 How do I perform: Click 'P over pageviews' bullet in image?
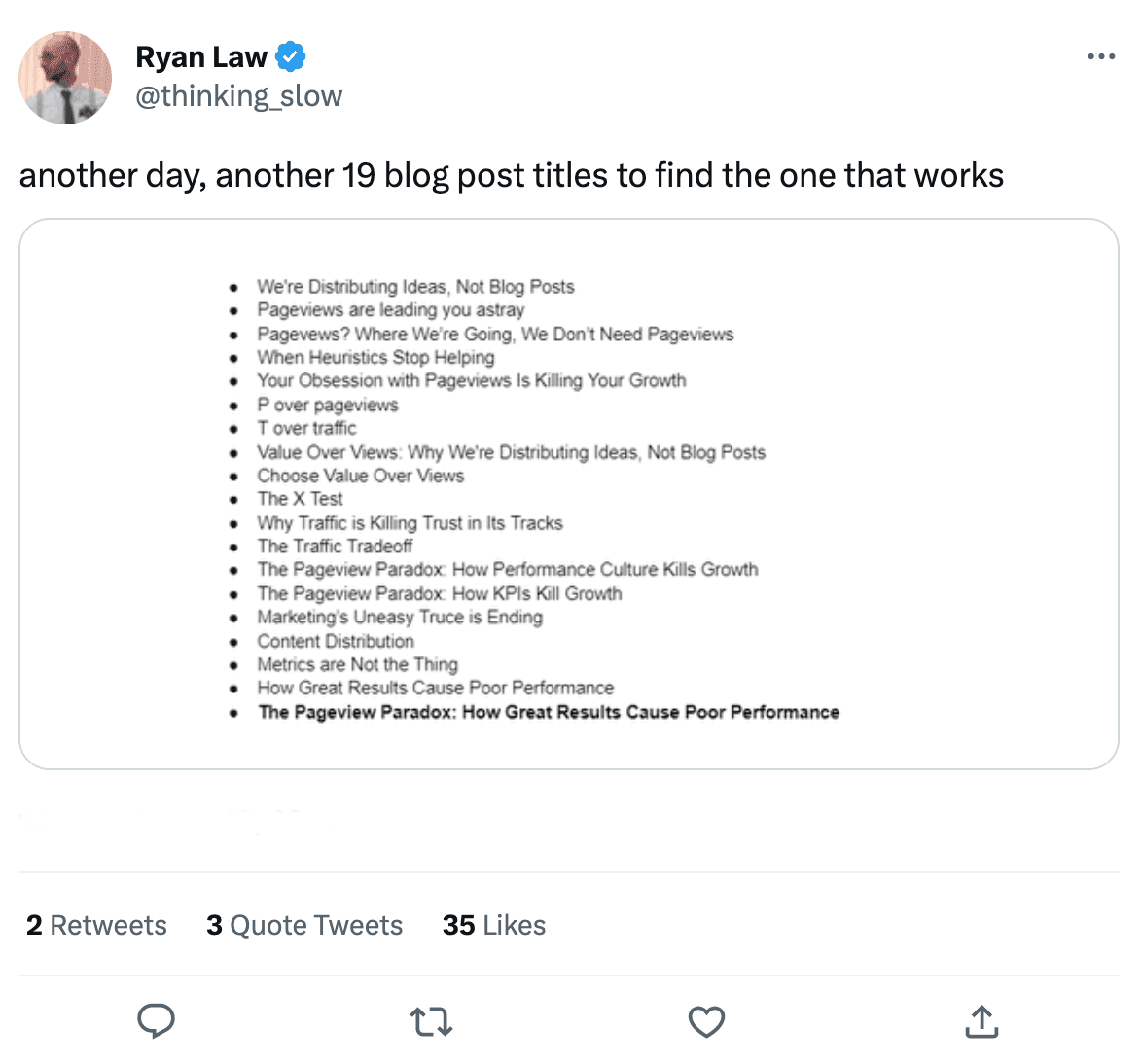coord(328,405)
